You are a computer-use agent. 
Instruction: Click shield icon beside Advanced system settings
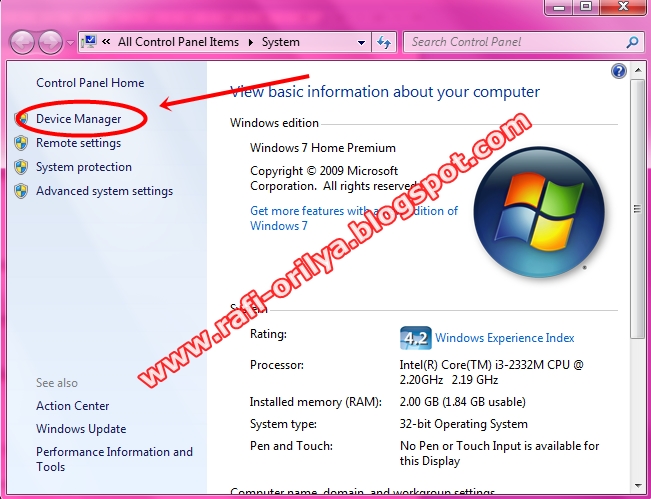[x=21, y=191]
